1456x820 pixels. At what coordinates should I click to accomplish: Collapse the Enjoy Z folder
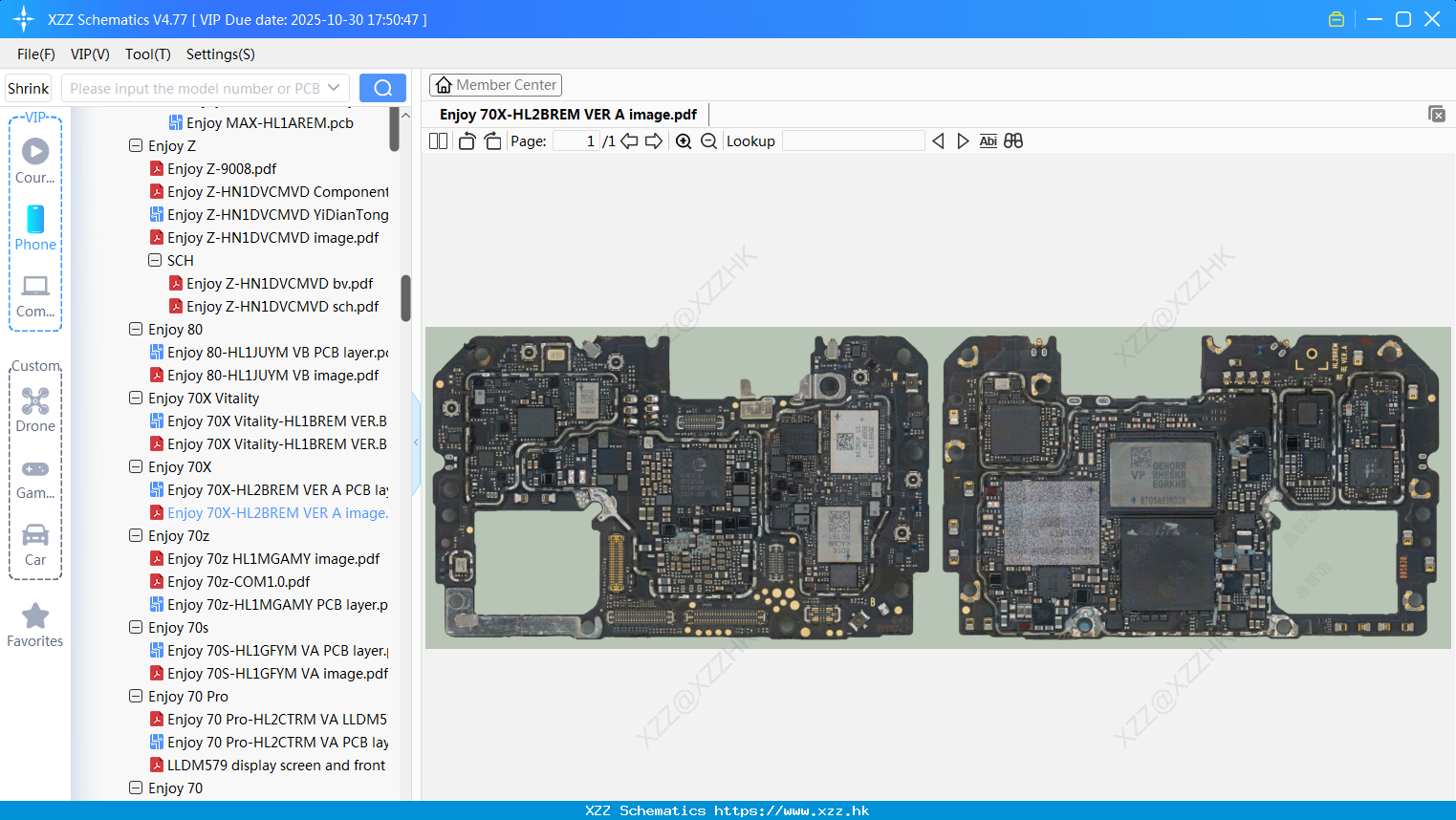point(136,145)
